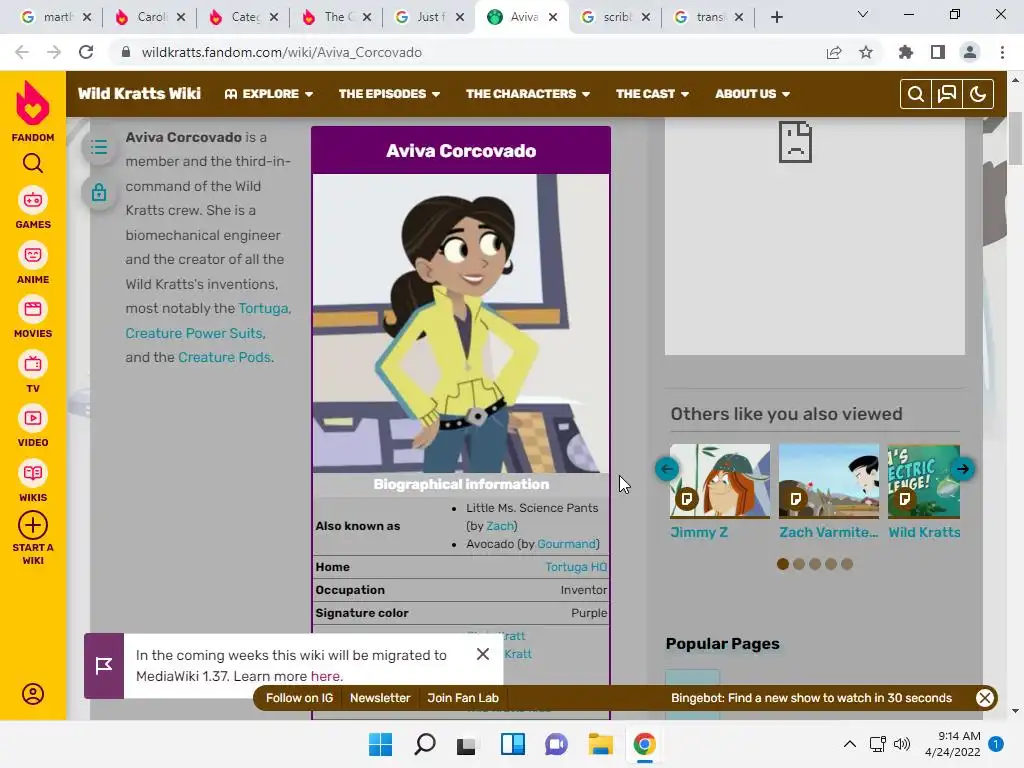Open the Tortuga HQ link
Image resolution: width=1024 pixels, height=768 pixels.
(x=576, y=567)
